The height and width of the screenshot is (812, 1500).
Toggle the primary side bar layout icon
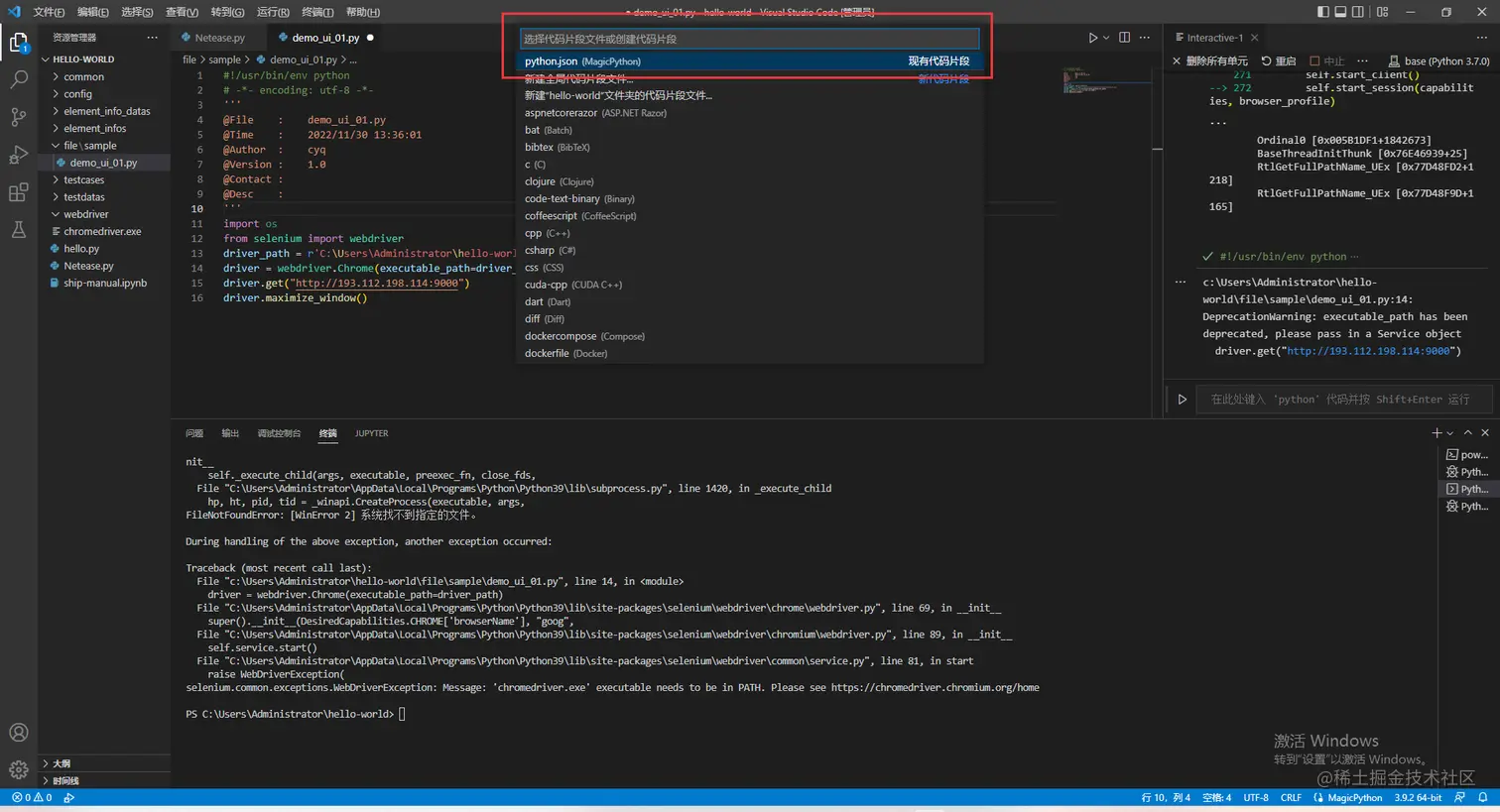click(1323, 12)
